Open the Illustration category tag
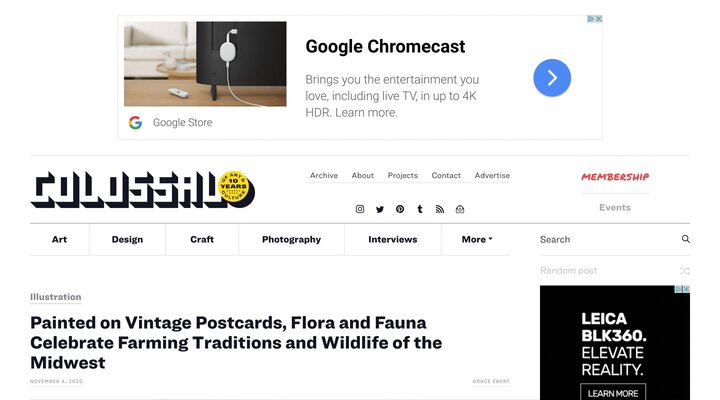 56,297
